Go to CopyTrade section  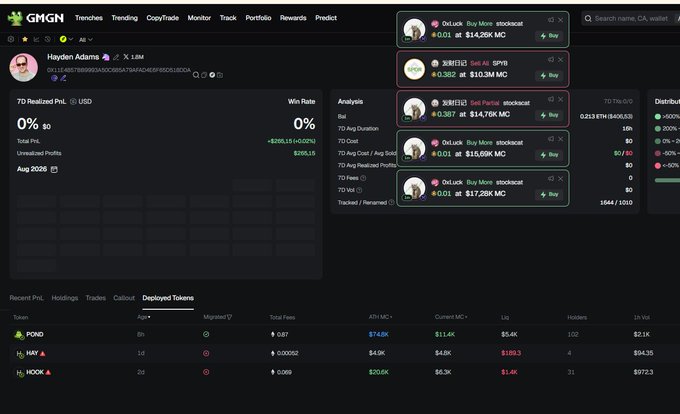tap(163, 18)
